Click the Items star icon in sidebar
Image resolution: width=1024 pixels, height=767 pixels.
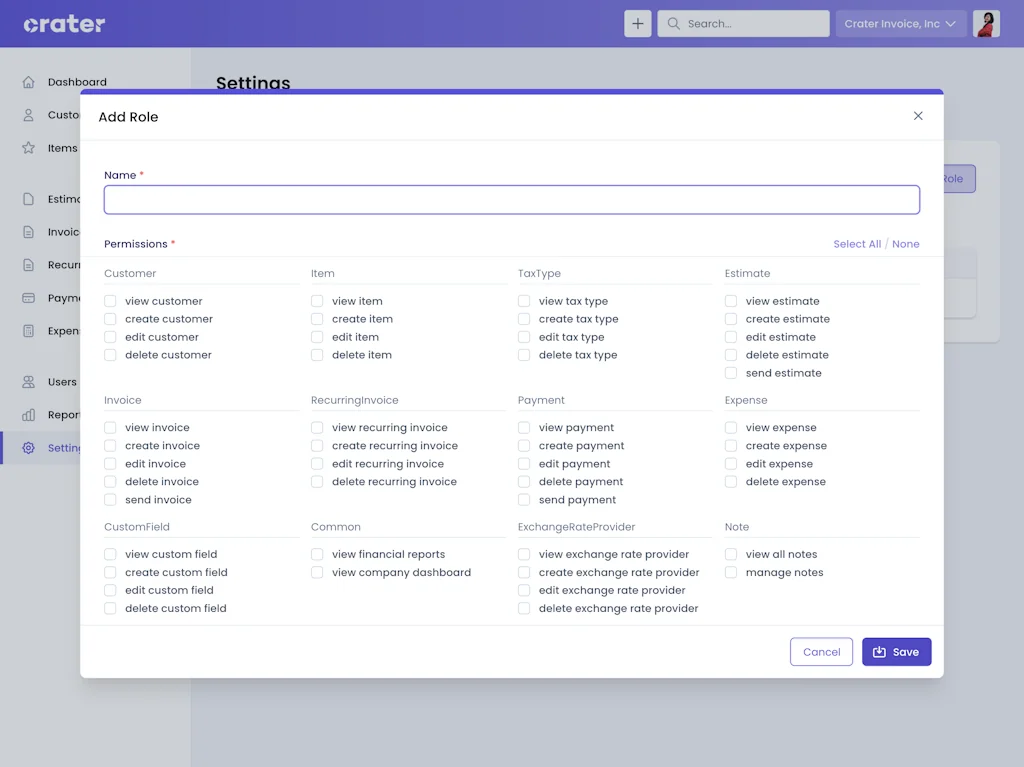(x=28, y=148)
